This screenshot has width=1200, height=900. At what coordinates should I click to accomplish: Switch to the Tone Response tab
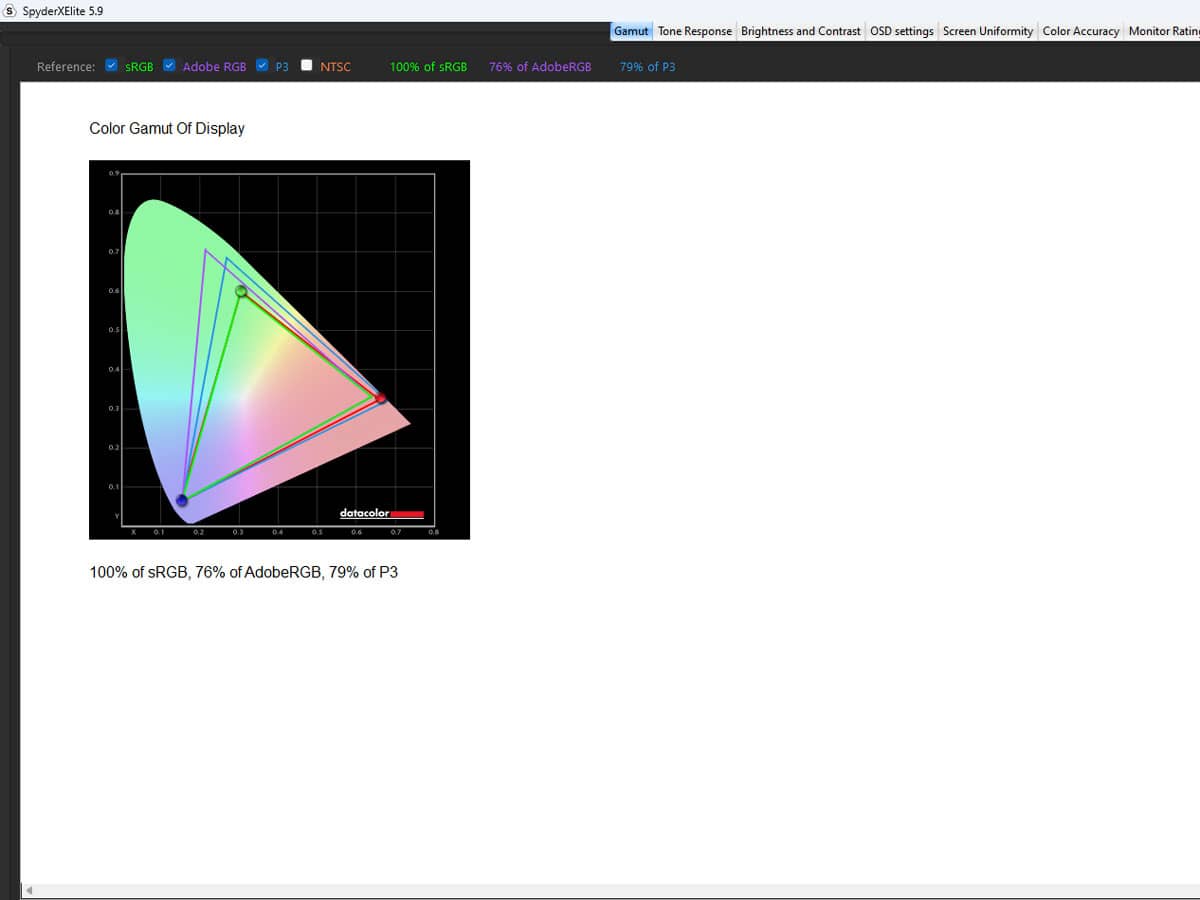(694, 31)
